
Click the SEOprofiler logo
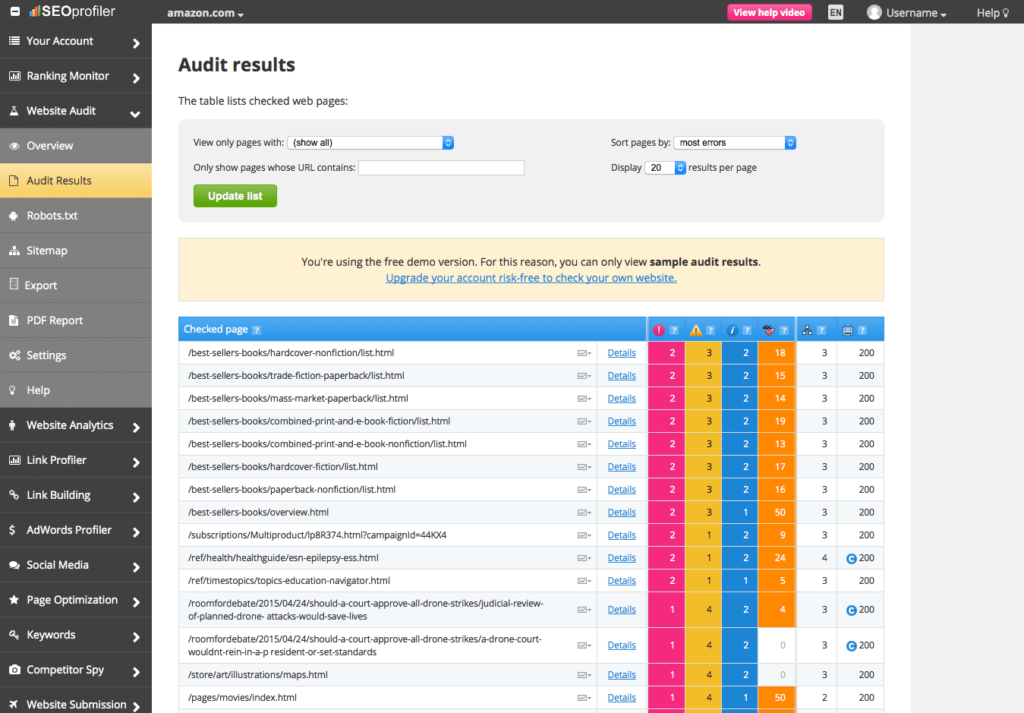(x=72, y=11)
